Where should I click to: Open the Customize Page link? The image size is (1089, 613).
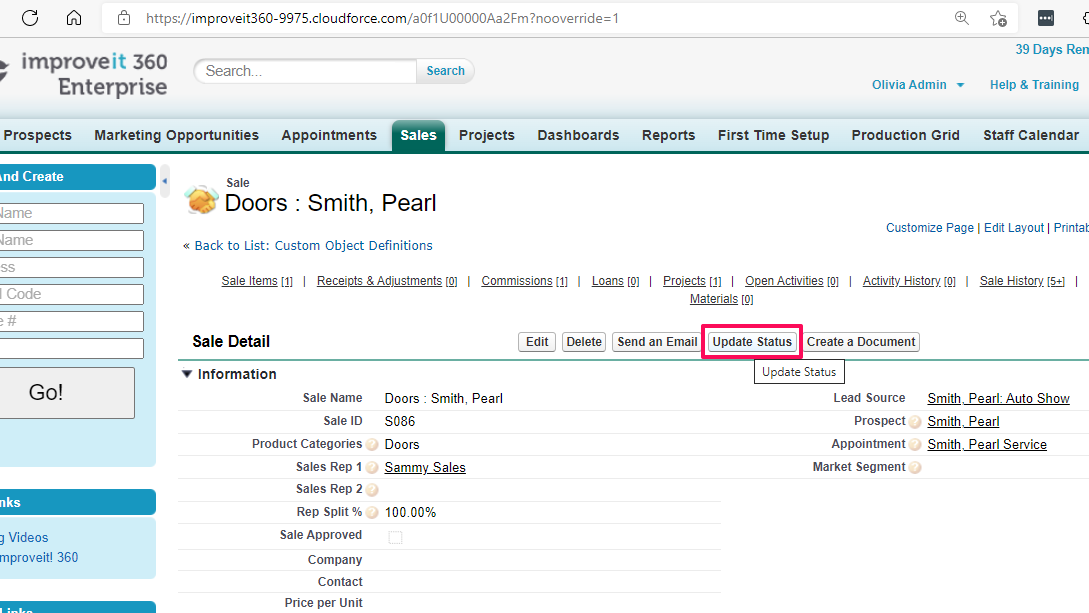(x=930, y=228)
